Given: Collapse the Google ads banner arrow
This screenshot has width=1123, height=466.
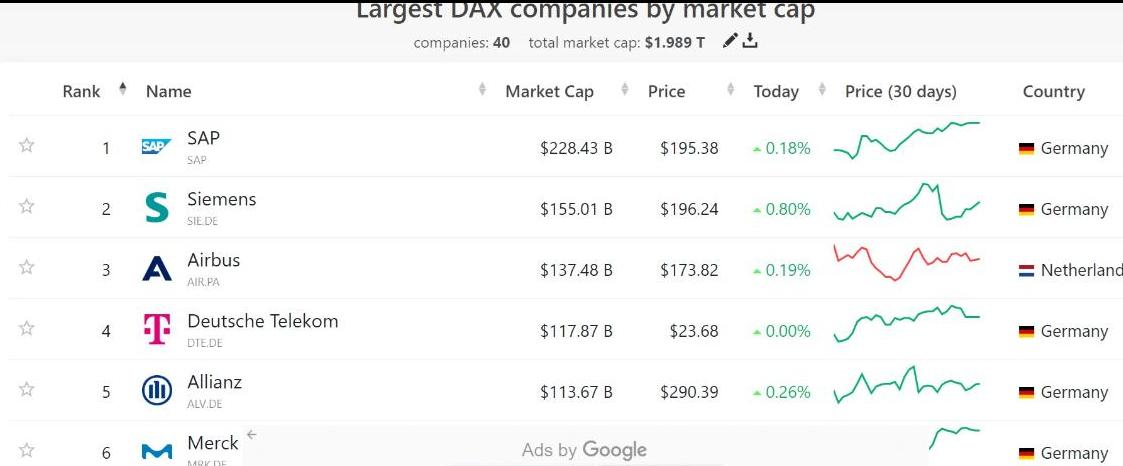Looking at the screenshot, I should tap(252, 435).
